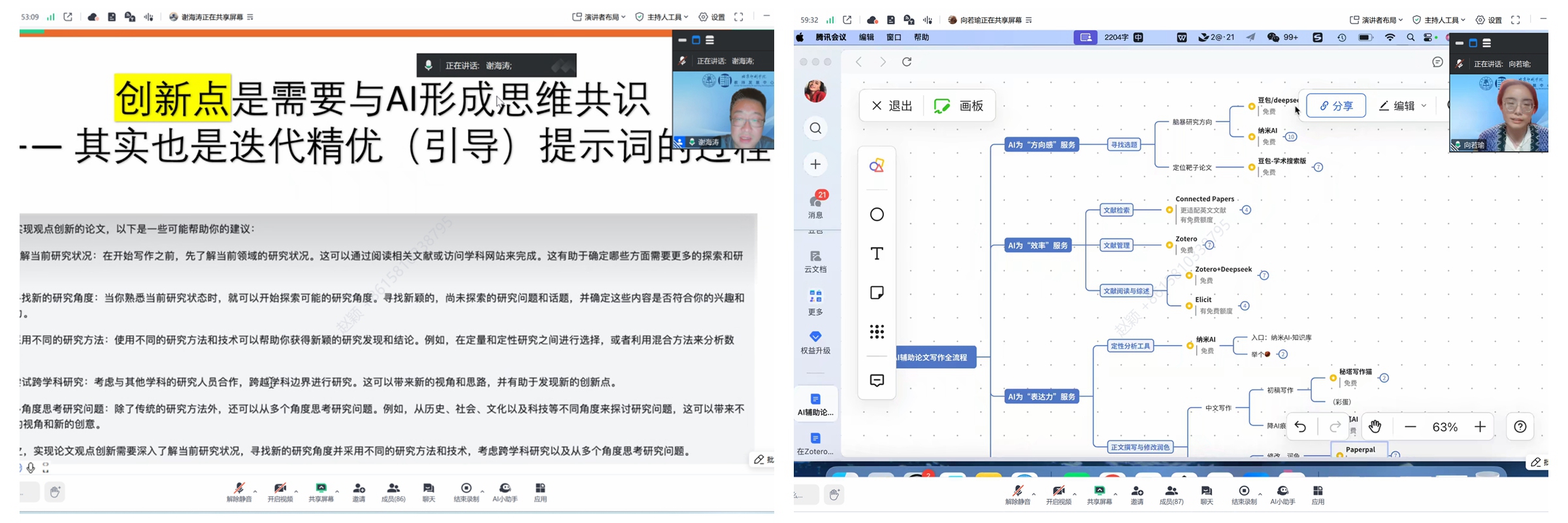Unmute microphone in the 成员(86) meeting toolbar
This screenshot has height=523, width=1568.
[x=238, y=492]
